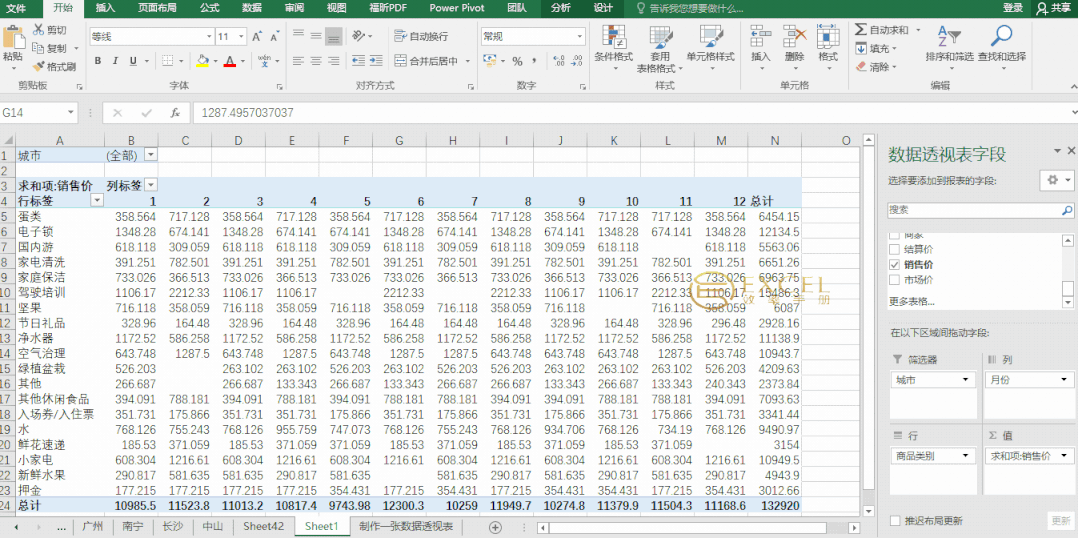This screenshot has width=1078, height=538.
Task: Click the insert function fx icon
Action: click(175, 113)
